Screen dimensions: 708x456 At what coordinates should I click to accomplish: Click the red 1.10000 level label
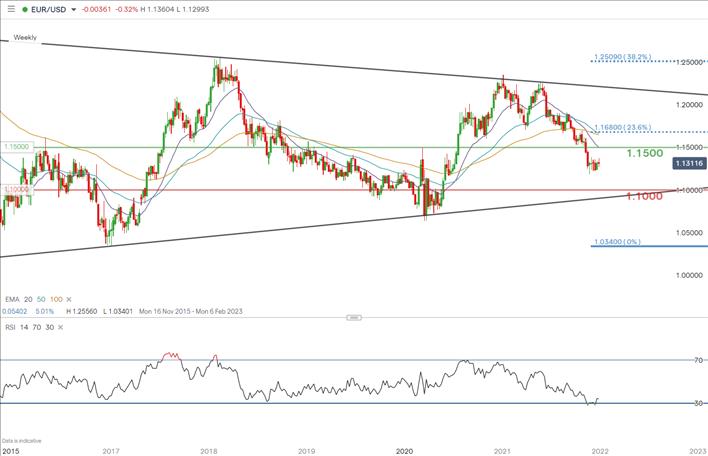pos(17,189)
